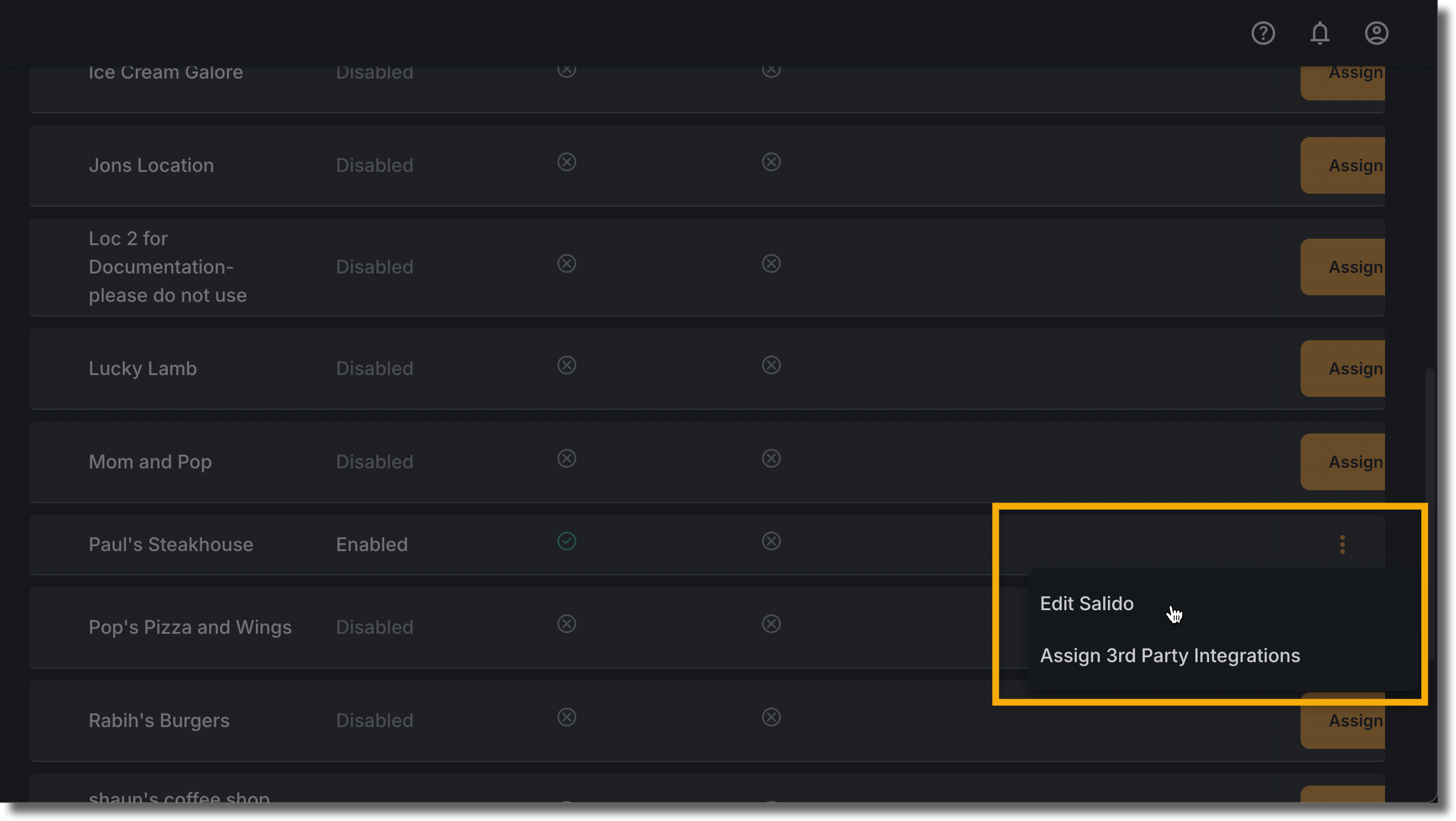Click first X status icon for Jons Location

click(x=566, y=162)
